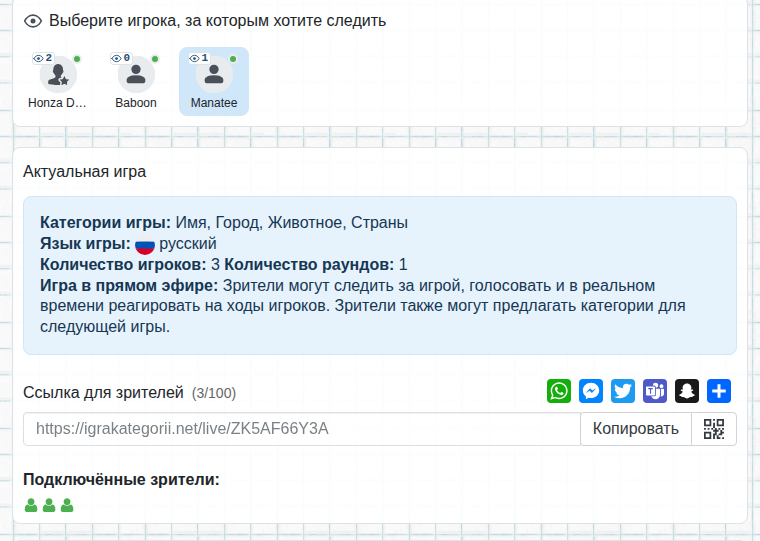The image size is (760, 541).
Task: Follow player Baboon
Action: (136, 81)
